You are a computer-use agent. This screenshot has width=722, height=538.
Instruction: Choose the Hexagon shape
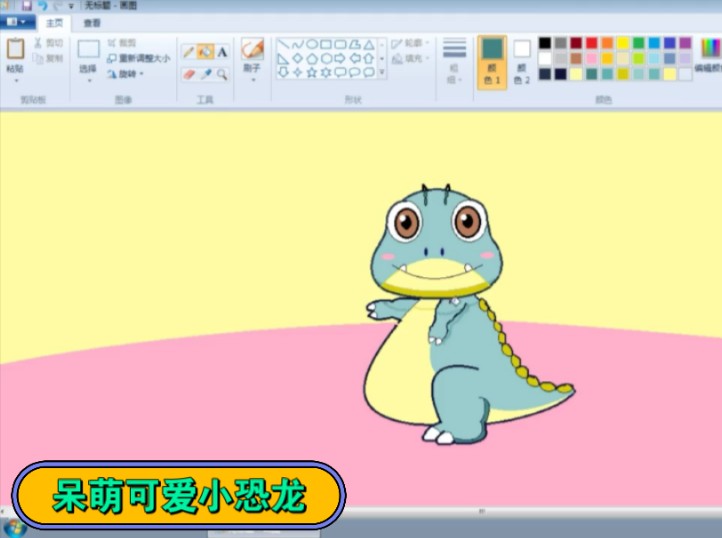tap(326, 58)
